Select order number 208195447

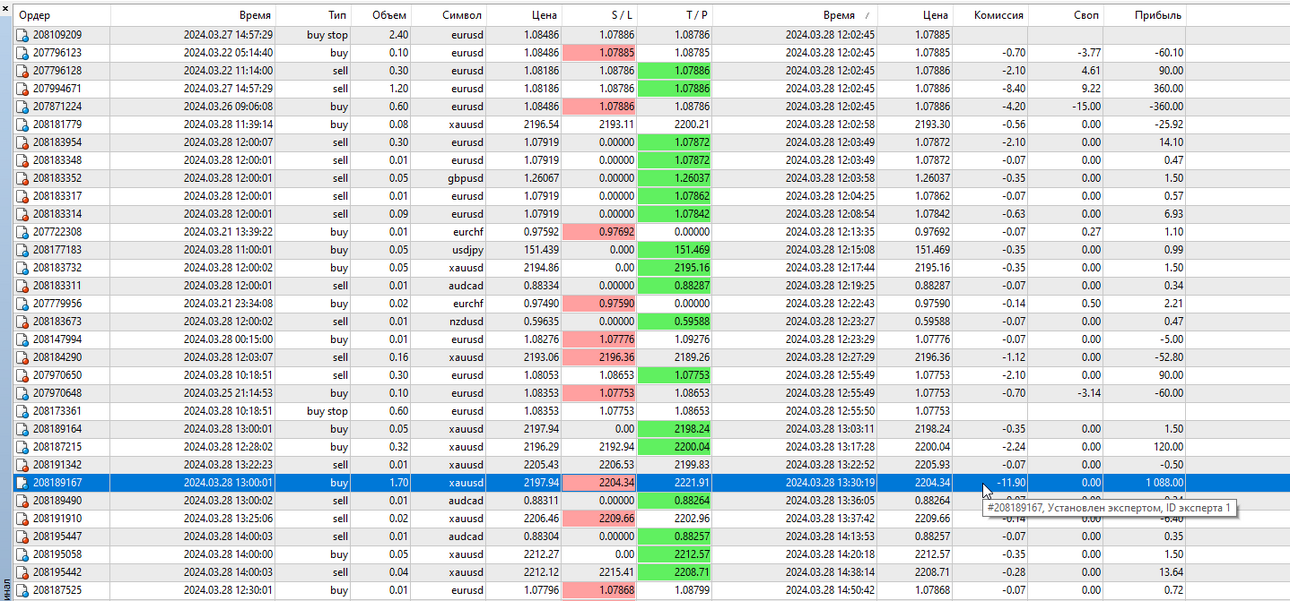[x=58, y=537]
